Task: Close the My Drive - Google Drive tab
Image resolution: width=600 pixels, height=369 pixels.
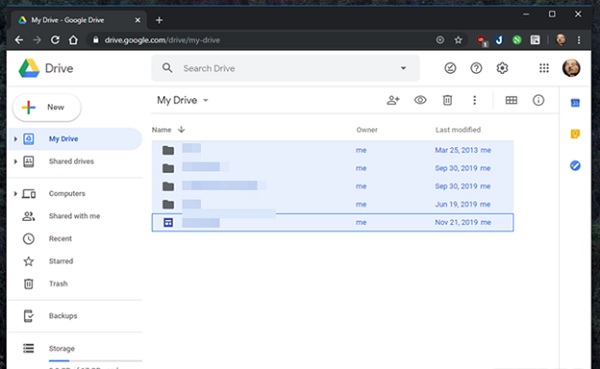Action: (137, 20)
